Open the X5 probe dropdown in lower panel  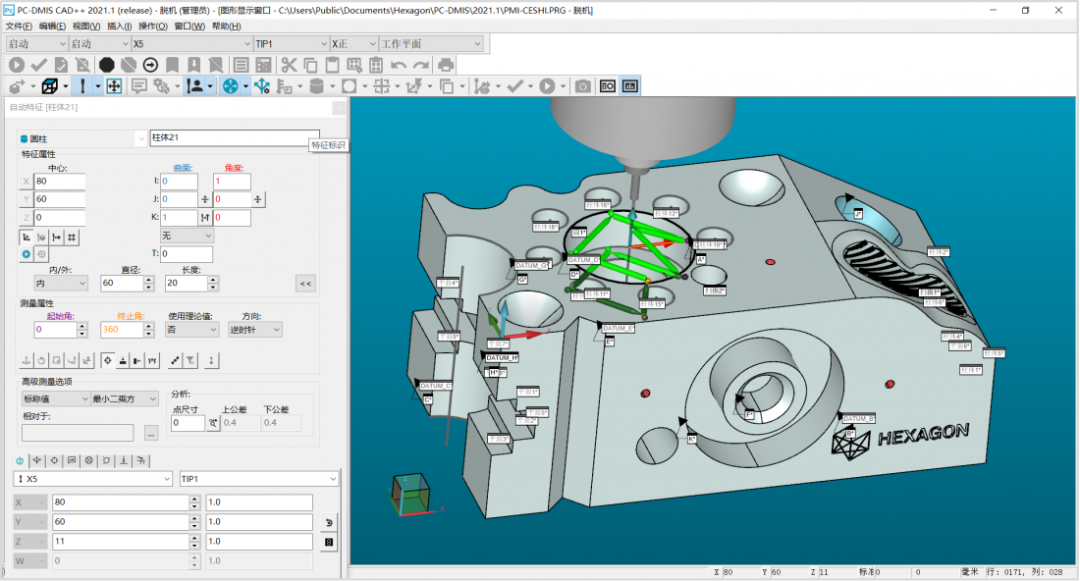click(93, 478)
